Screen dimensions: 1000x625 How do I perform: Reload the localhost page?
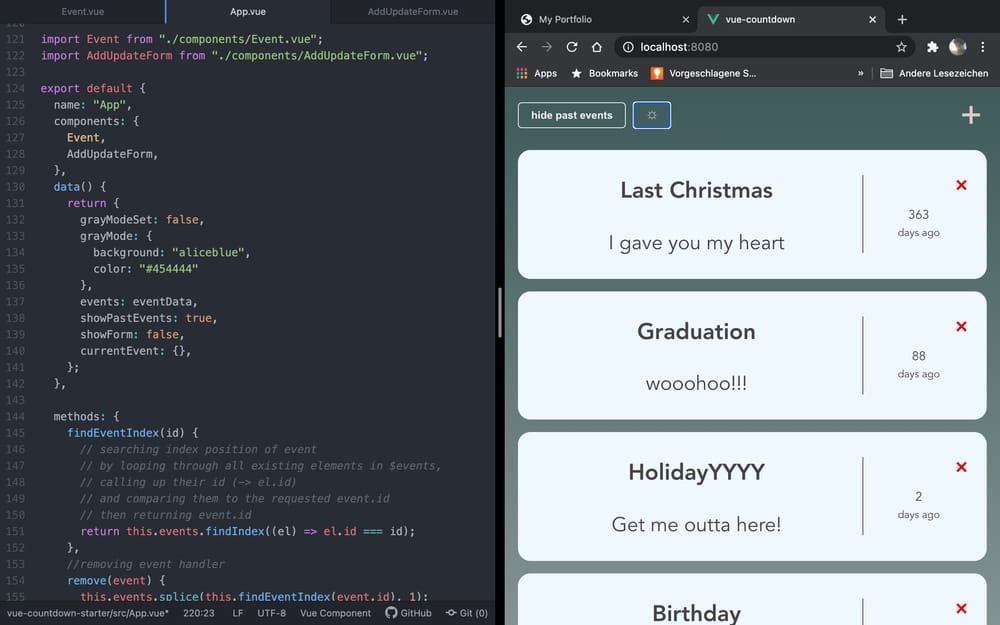[571, 47]
